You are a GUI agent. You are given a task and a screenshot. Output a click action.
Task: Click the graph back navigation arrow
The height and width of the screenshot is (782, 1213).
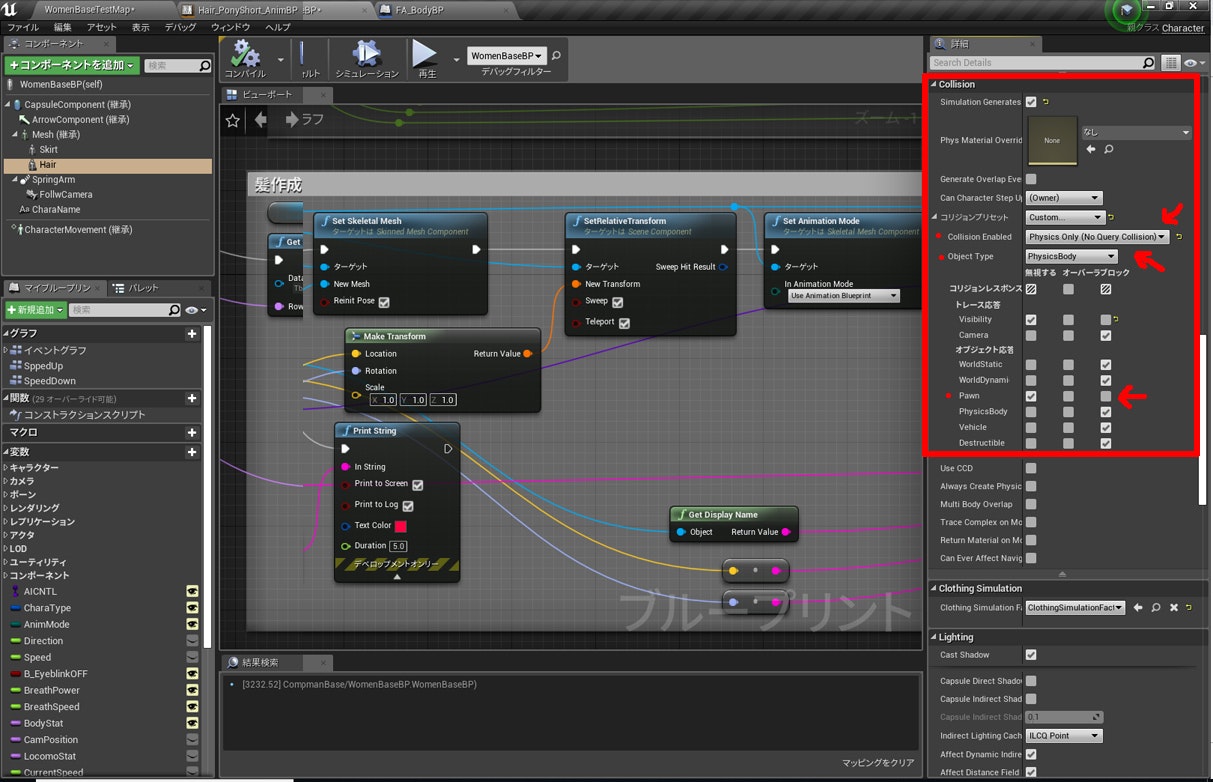click(261, 120)
